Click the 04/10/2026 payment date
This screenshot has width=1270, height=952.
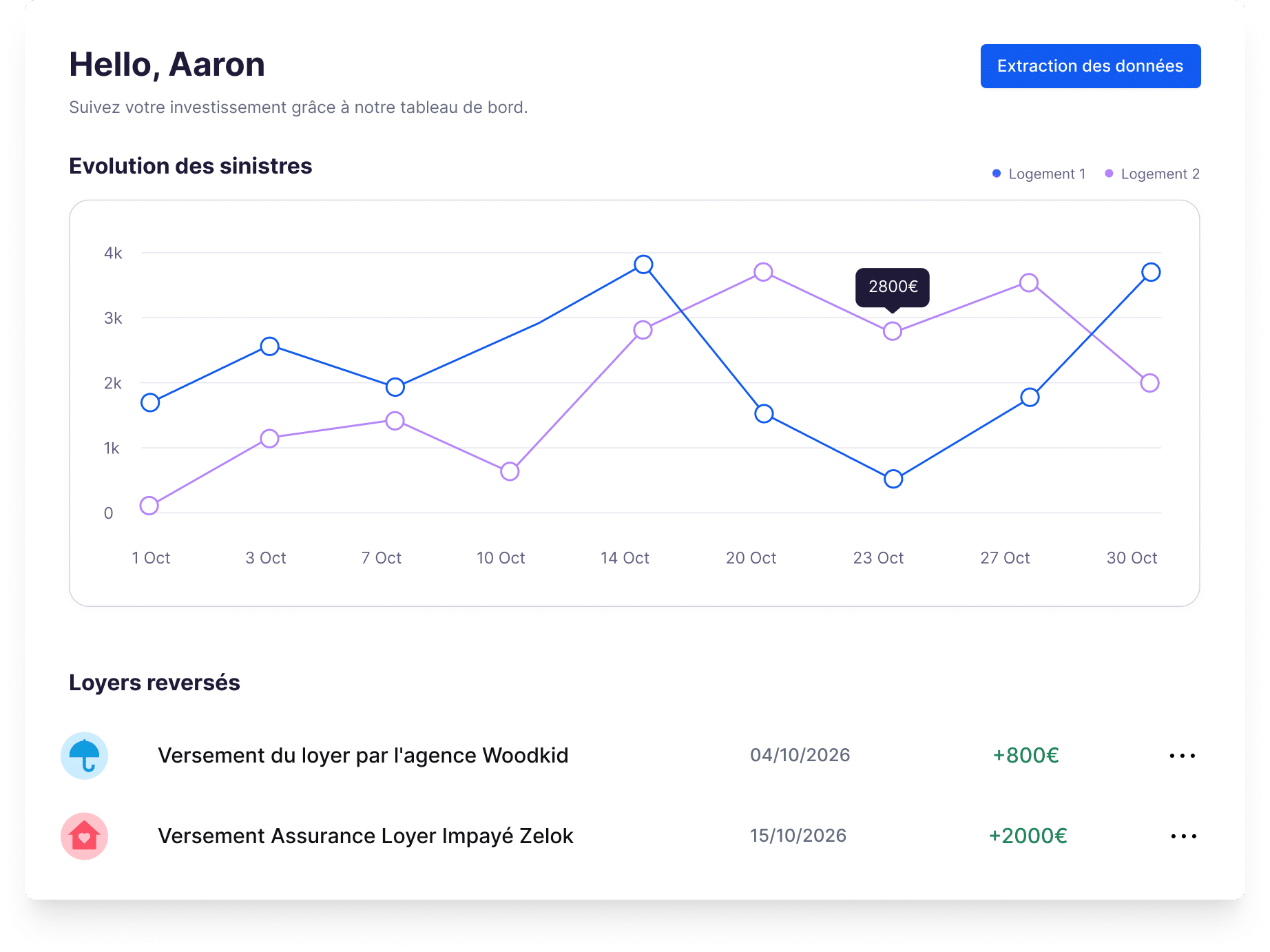800,756
